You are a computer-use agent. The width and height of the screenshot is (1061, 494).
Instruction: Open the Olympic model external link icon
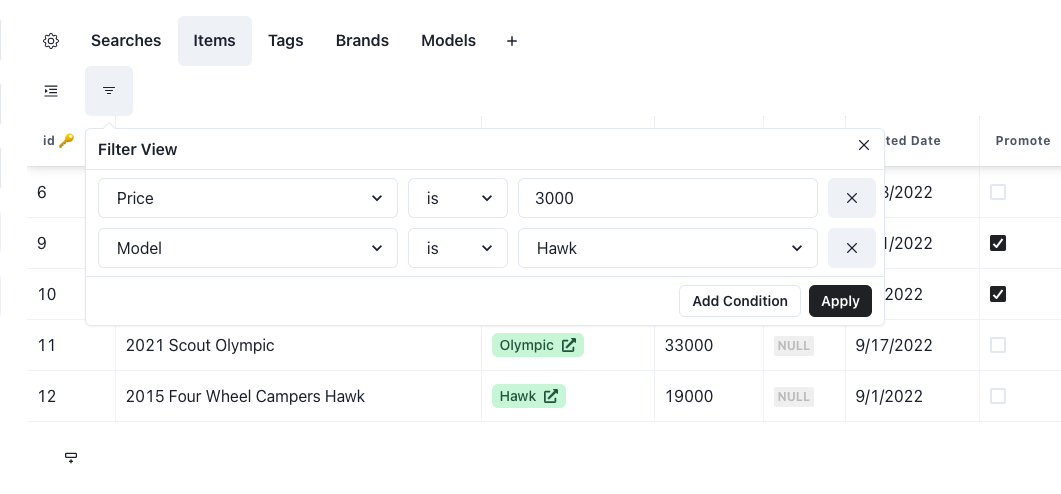pyautogui.click(x=568, y=345)
